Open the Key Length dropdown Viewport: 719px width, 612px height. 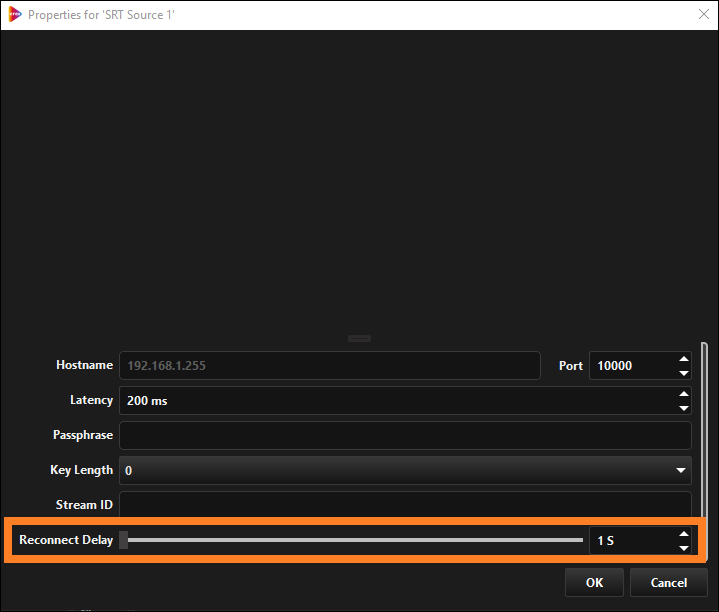pos(405,470)
